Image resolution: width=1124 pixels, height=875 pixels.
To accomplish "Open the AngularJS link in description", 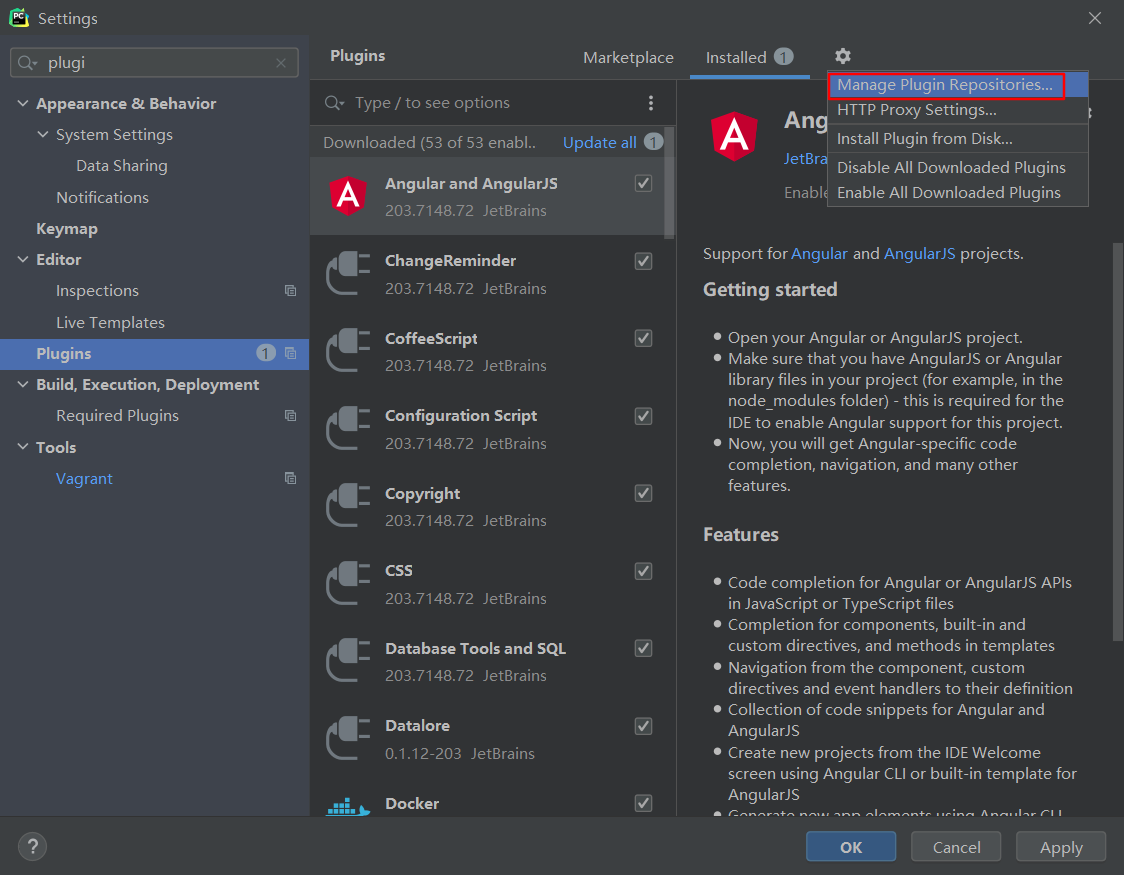I will point(919,254).
